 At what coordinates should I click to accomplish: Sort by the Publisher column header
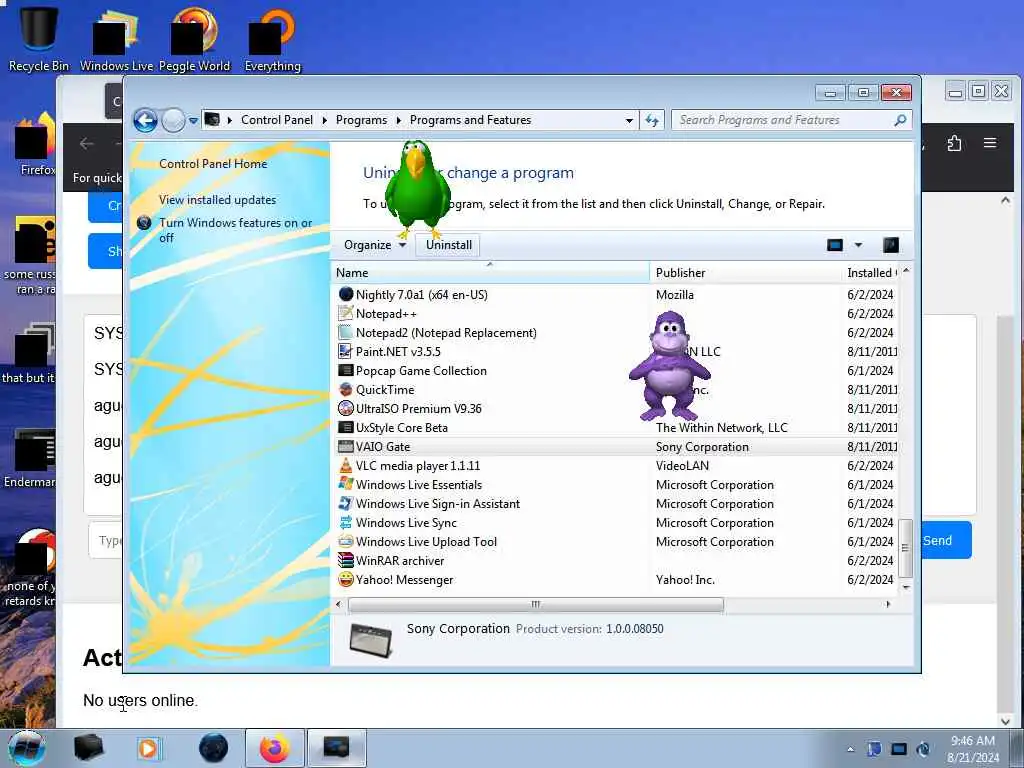tap(746, 273)
